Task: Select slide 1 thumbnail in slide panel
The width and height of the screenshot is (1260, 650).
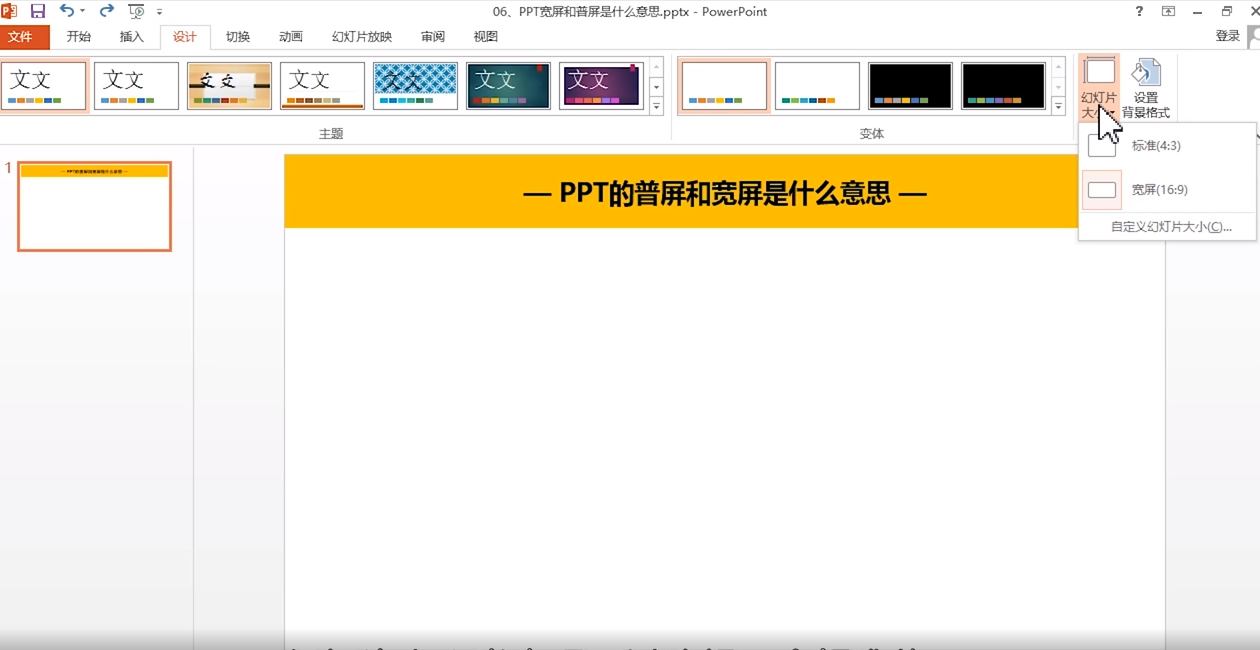Action: click(95, 206)
